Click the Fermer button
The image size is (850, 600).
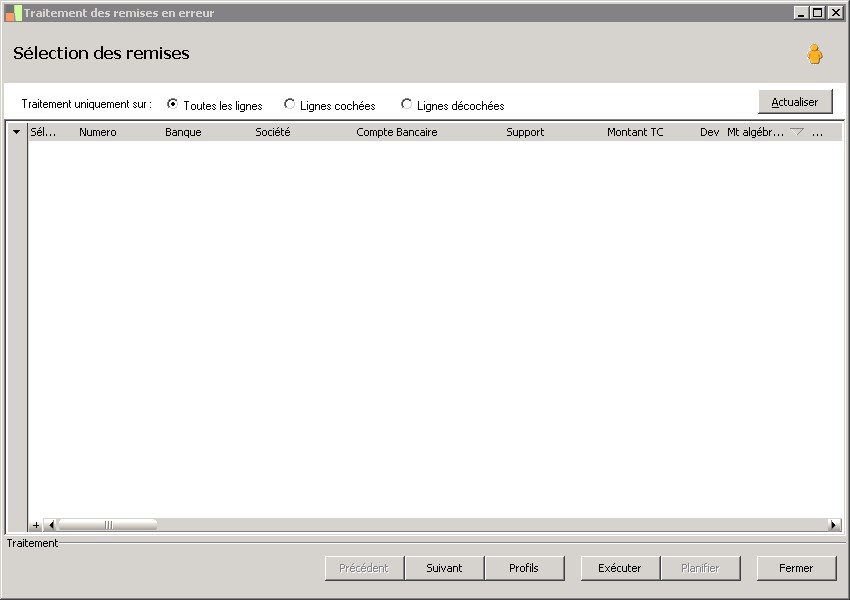[796, 568]
